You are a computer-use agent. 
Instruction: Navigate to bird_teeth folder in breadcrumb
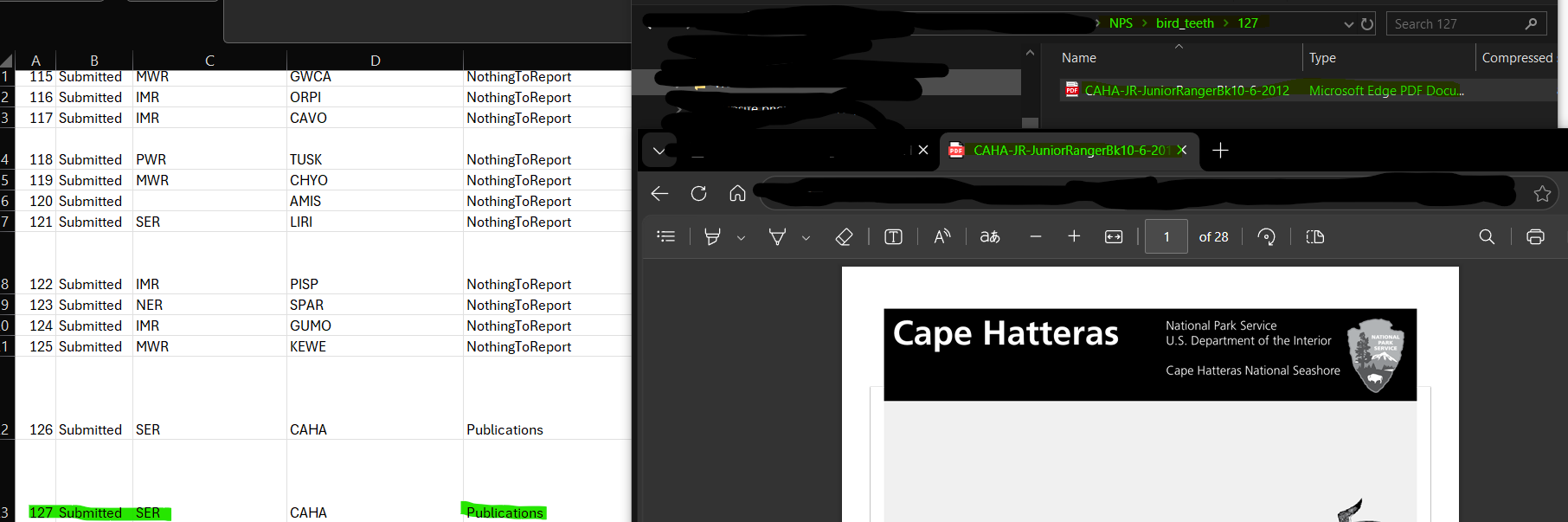(x=1185, y=23)
